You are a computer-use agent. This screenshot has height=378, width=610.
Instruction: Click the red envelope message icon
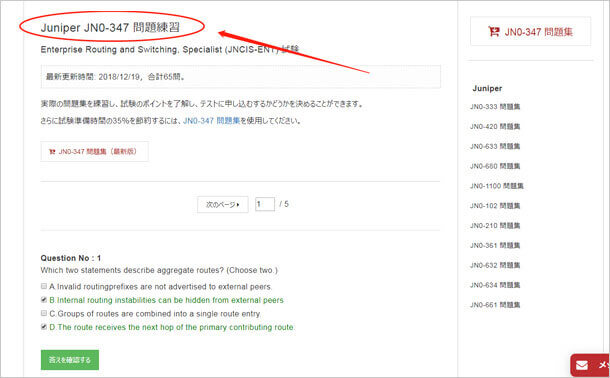point(582,365)
